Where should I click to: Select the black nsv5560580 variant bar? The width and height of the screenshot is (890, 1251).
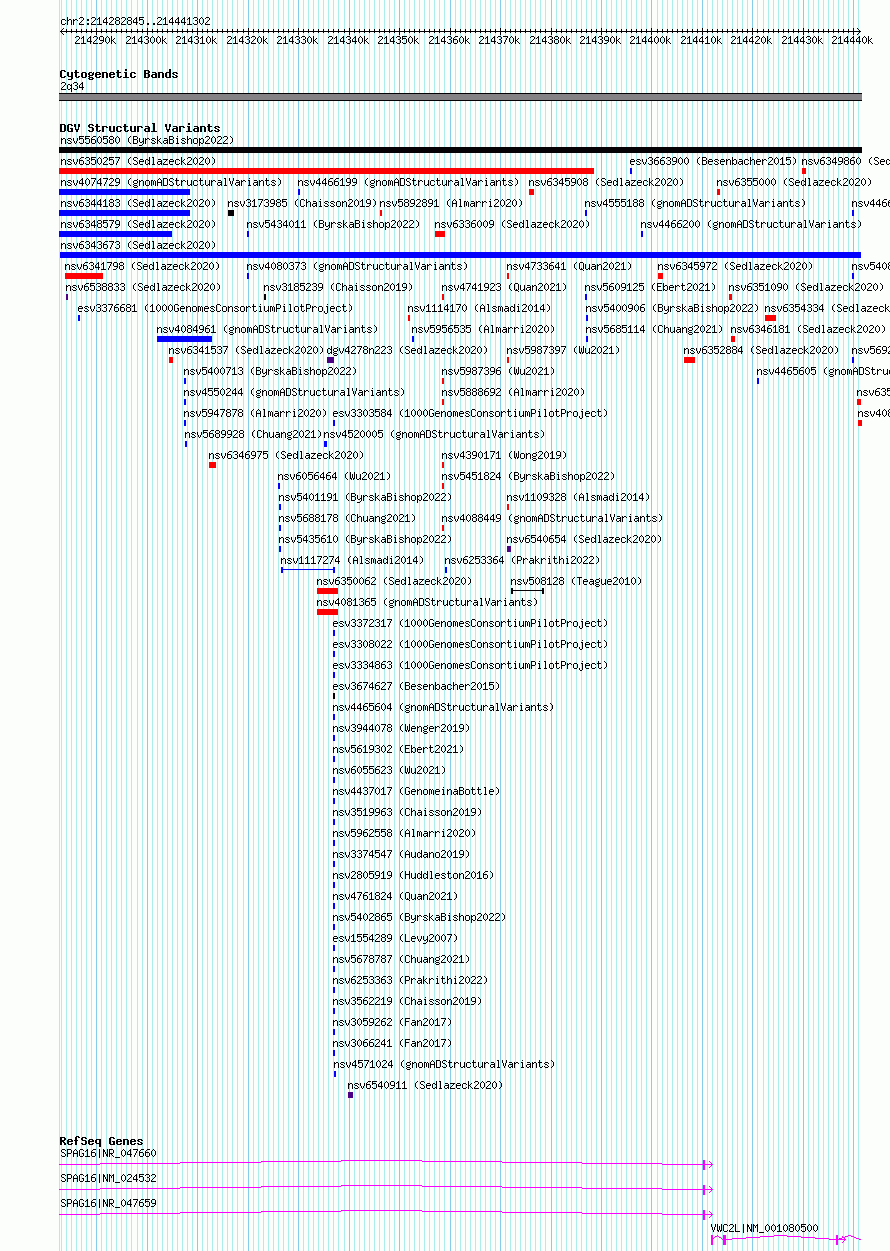tap(460, 150)
